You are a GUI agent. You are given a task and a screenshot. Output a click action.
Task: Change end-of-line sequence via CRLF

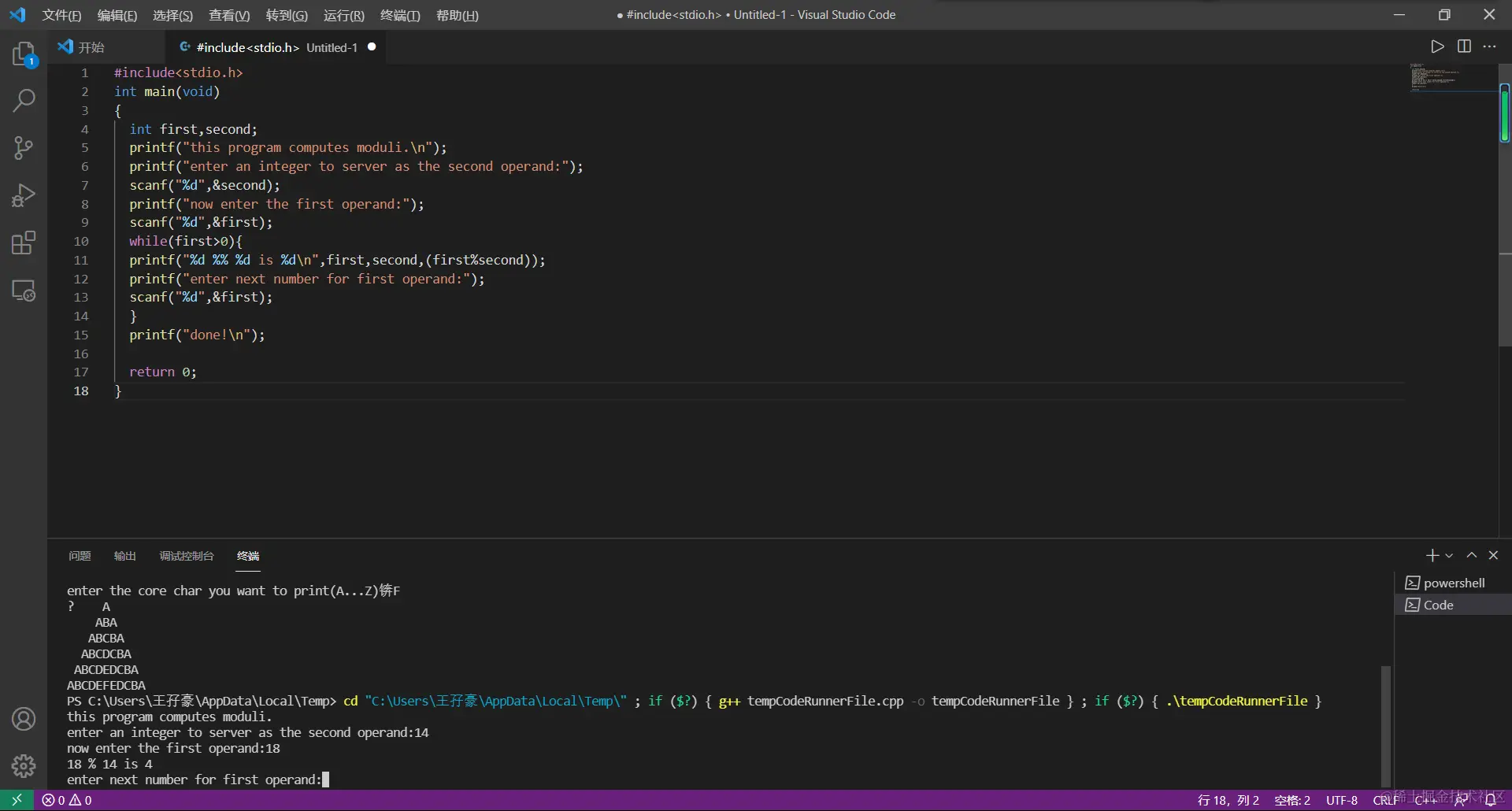click(x=1386, y=800)
